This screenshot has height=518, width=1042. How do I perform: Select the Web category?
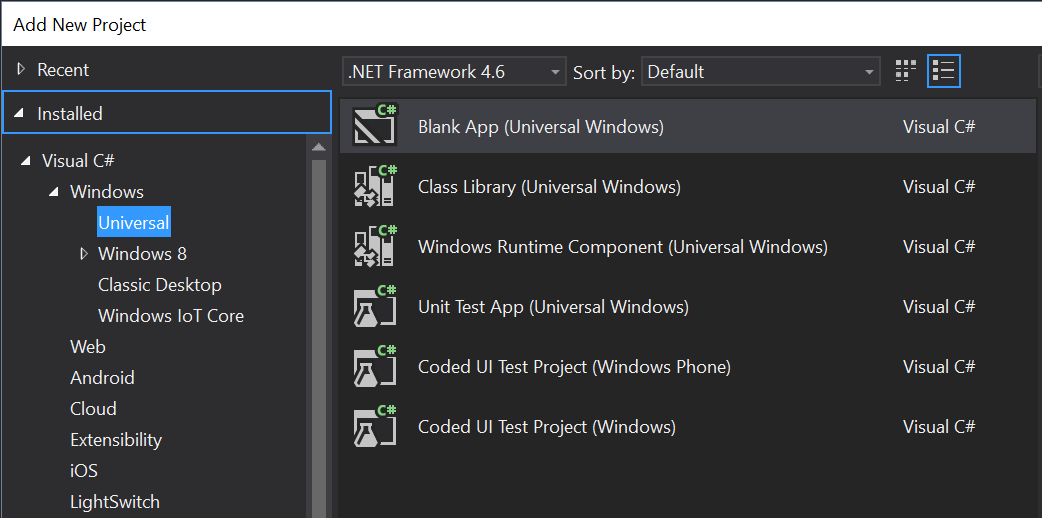(x=88, y=346)
